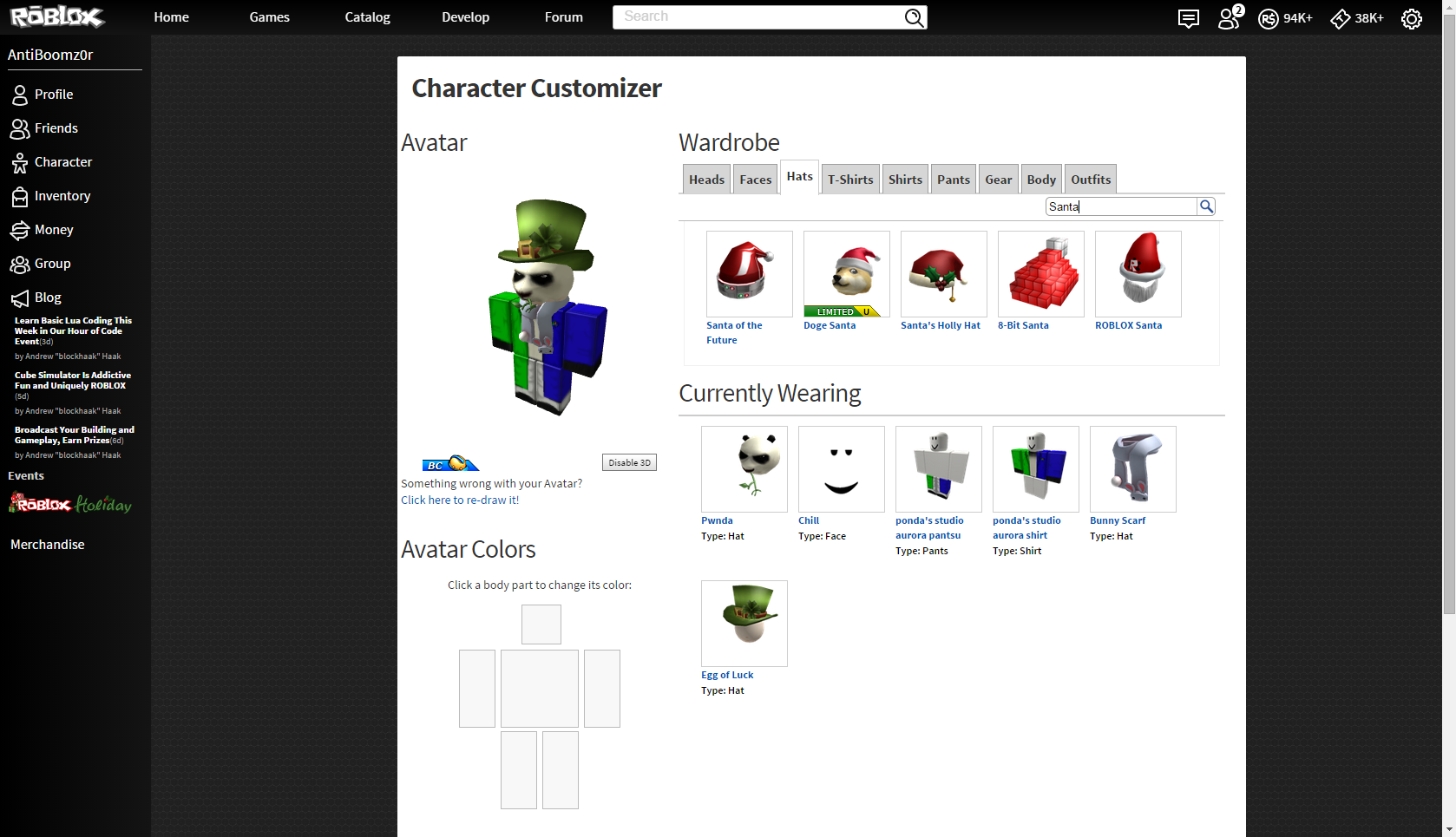Click the torso swatch in Avatar Colors
This screenshot has height=837, width=1456.
tap(539, 688)
